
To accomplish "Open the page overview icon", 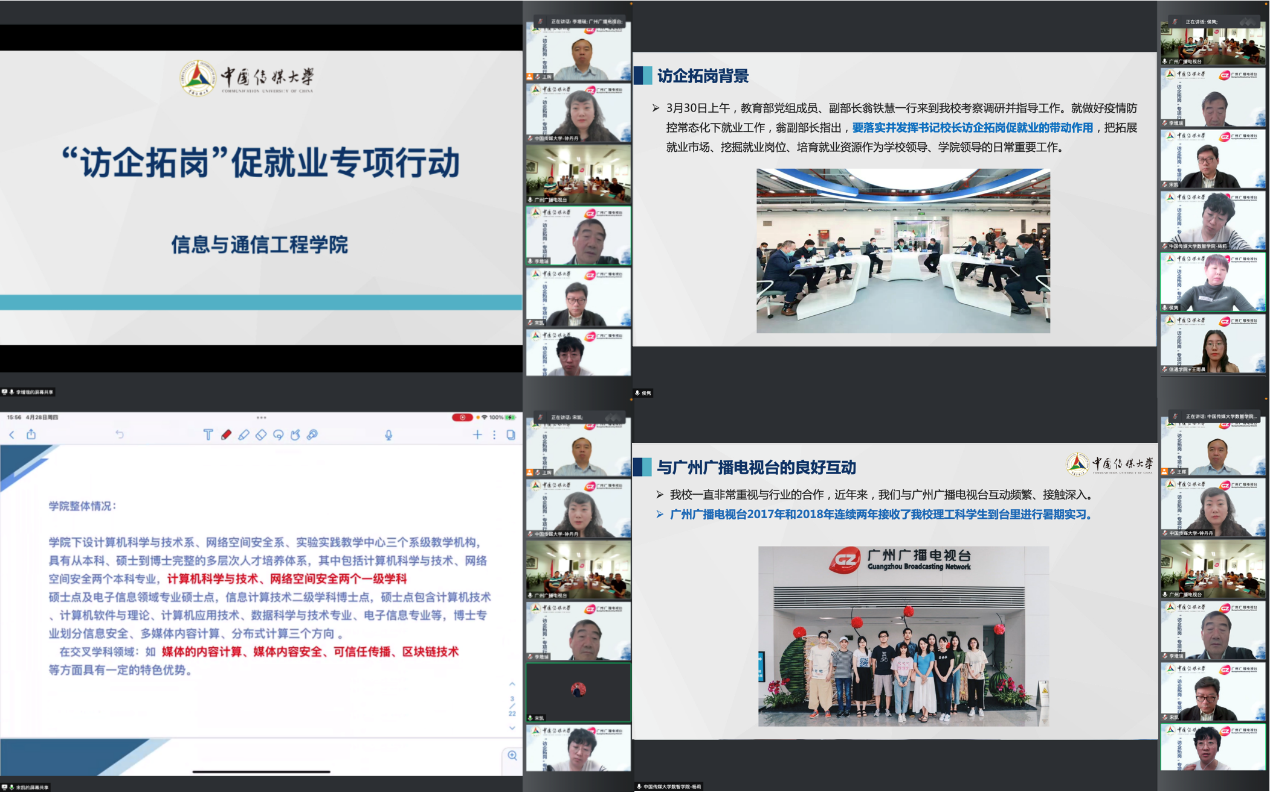I will pyautogui.click(x=510, y=435).
